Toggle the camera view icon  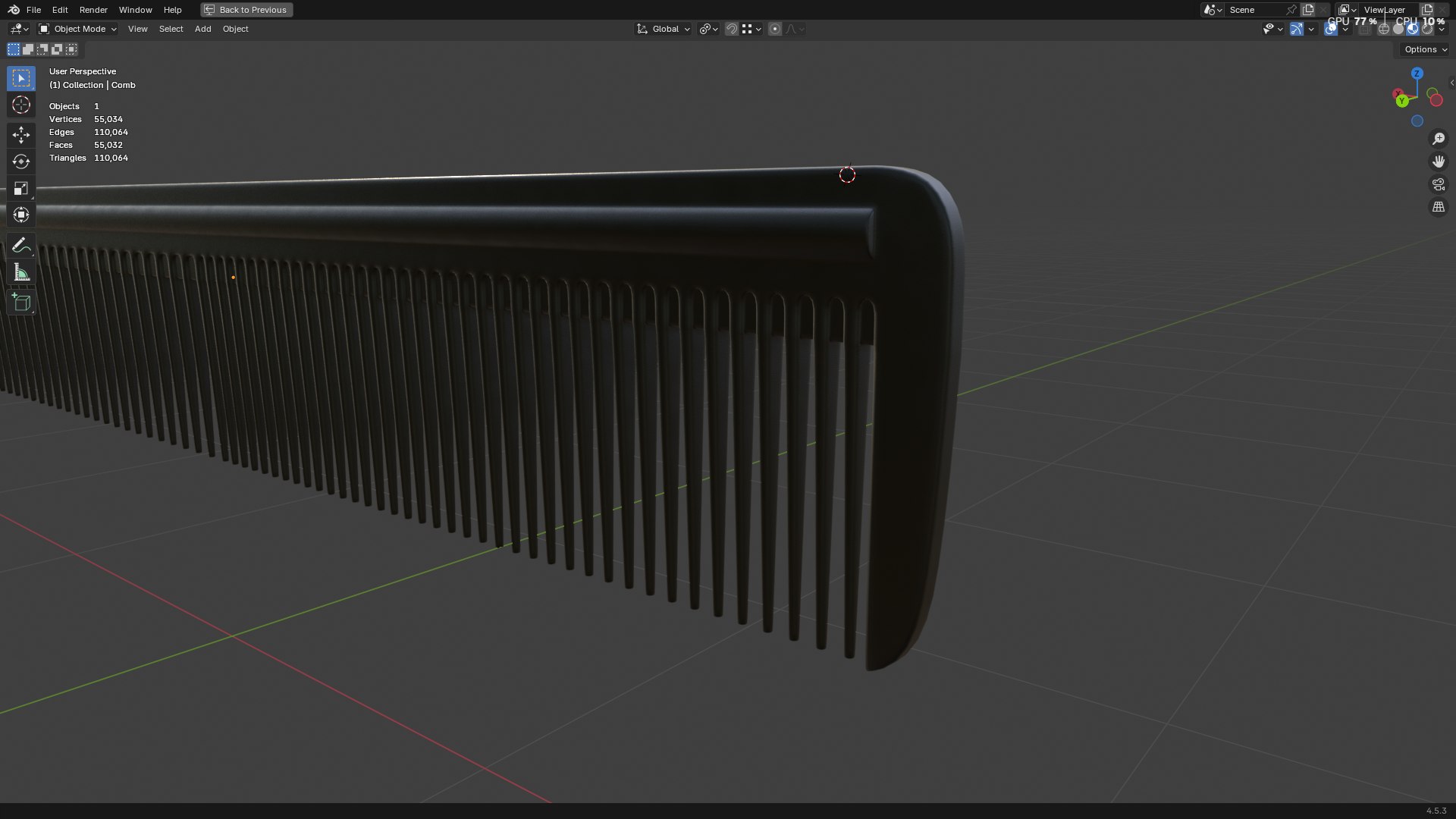[1438, 184]
